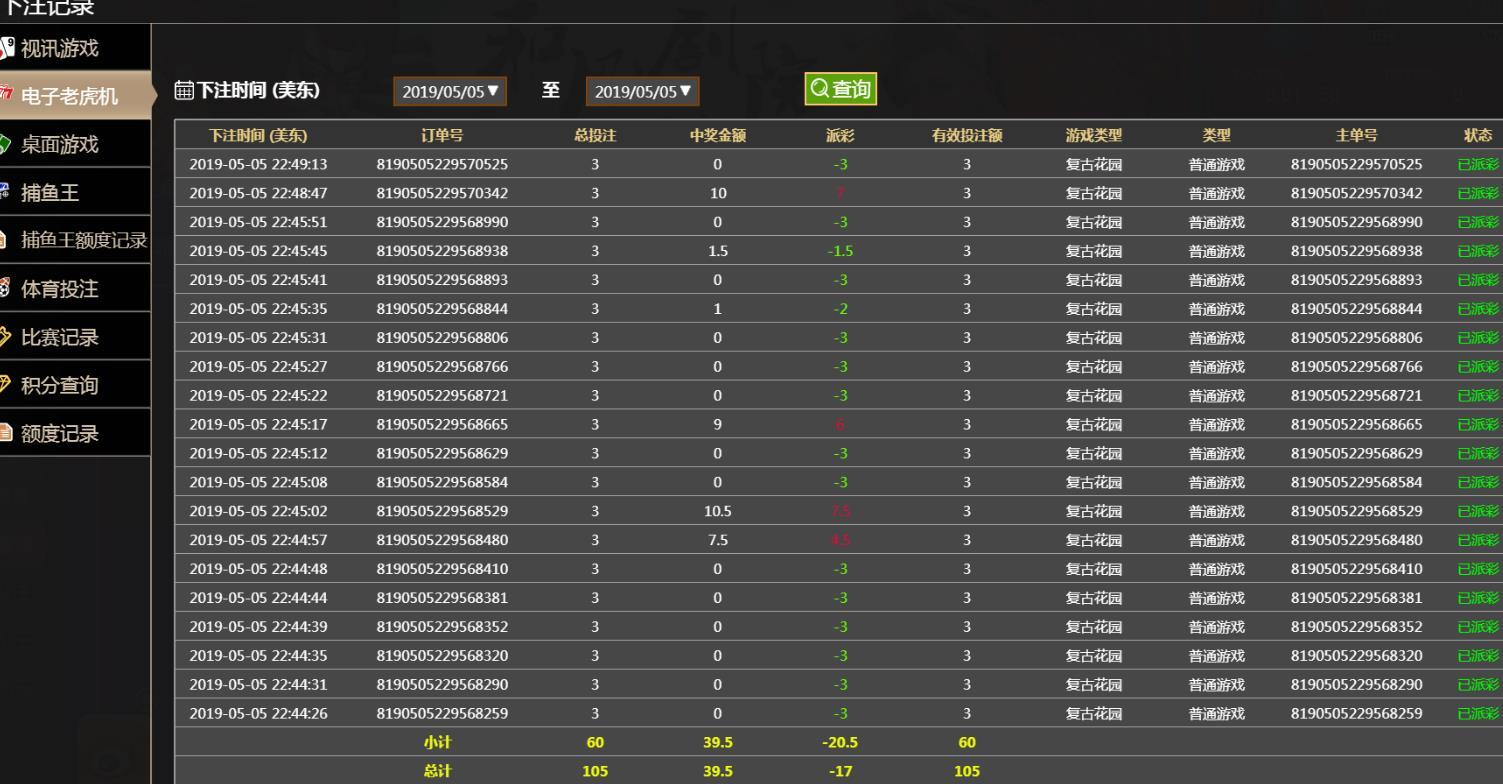Open the 比赛记录 tab
1503x784 pixels.
coord(75,337)
